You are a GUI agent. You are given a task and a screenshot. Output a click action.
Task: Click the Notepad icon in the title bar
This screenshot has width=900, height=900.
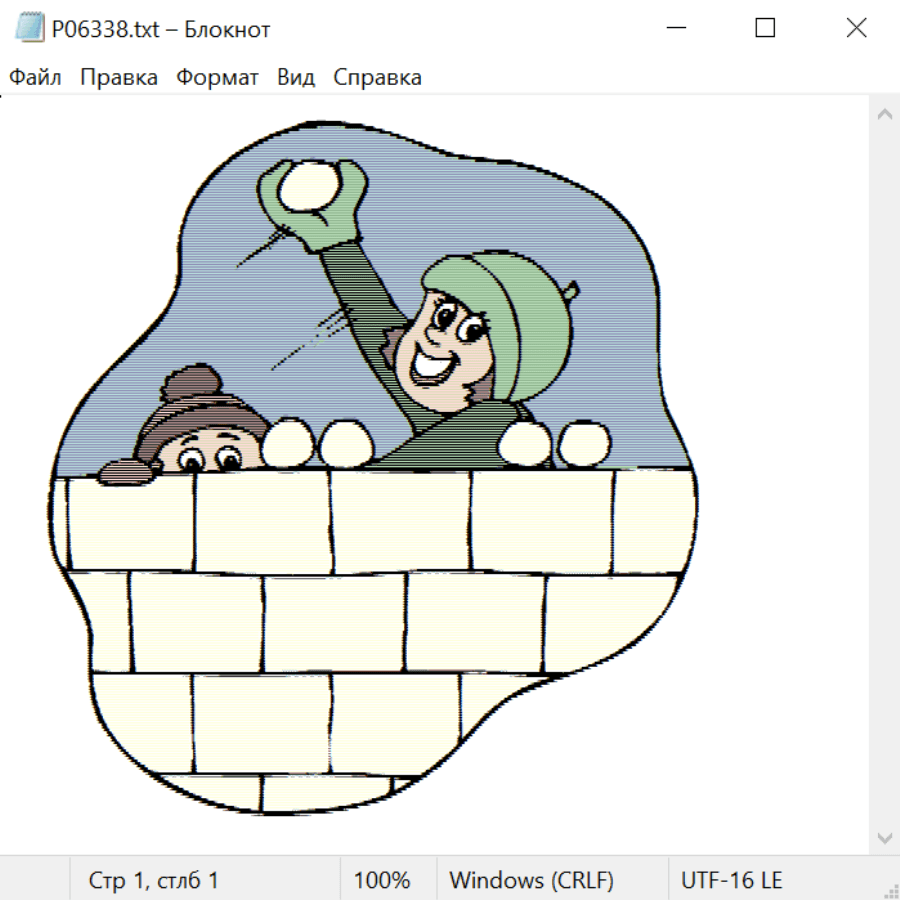tap(29, 29)
